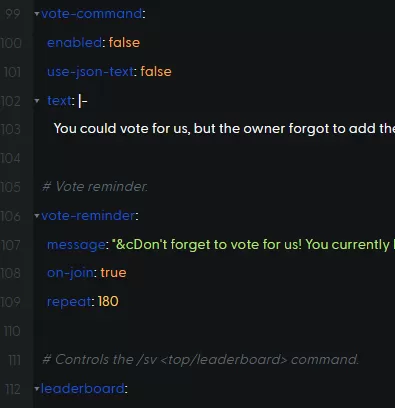Click line number 105 in gutter
Screen dimensions: 395x408
pos(11,187)
